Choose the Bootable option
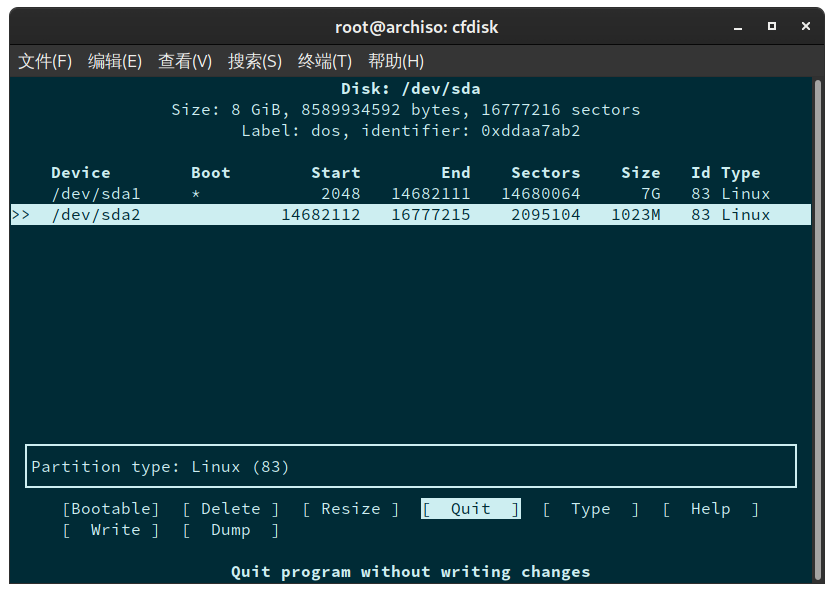The width and height of the screenshot is (834, 593). click(x=110, y=508)
